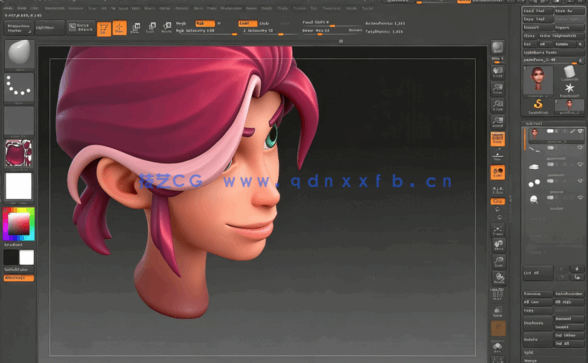
Task: Select the large head tool thumbnail
Action: pos(538,80)
